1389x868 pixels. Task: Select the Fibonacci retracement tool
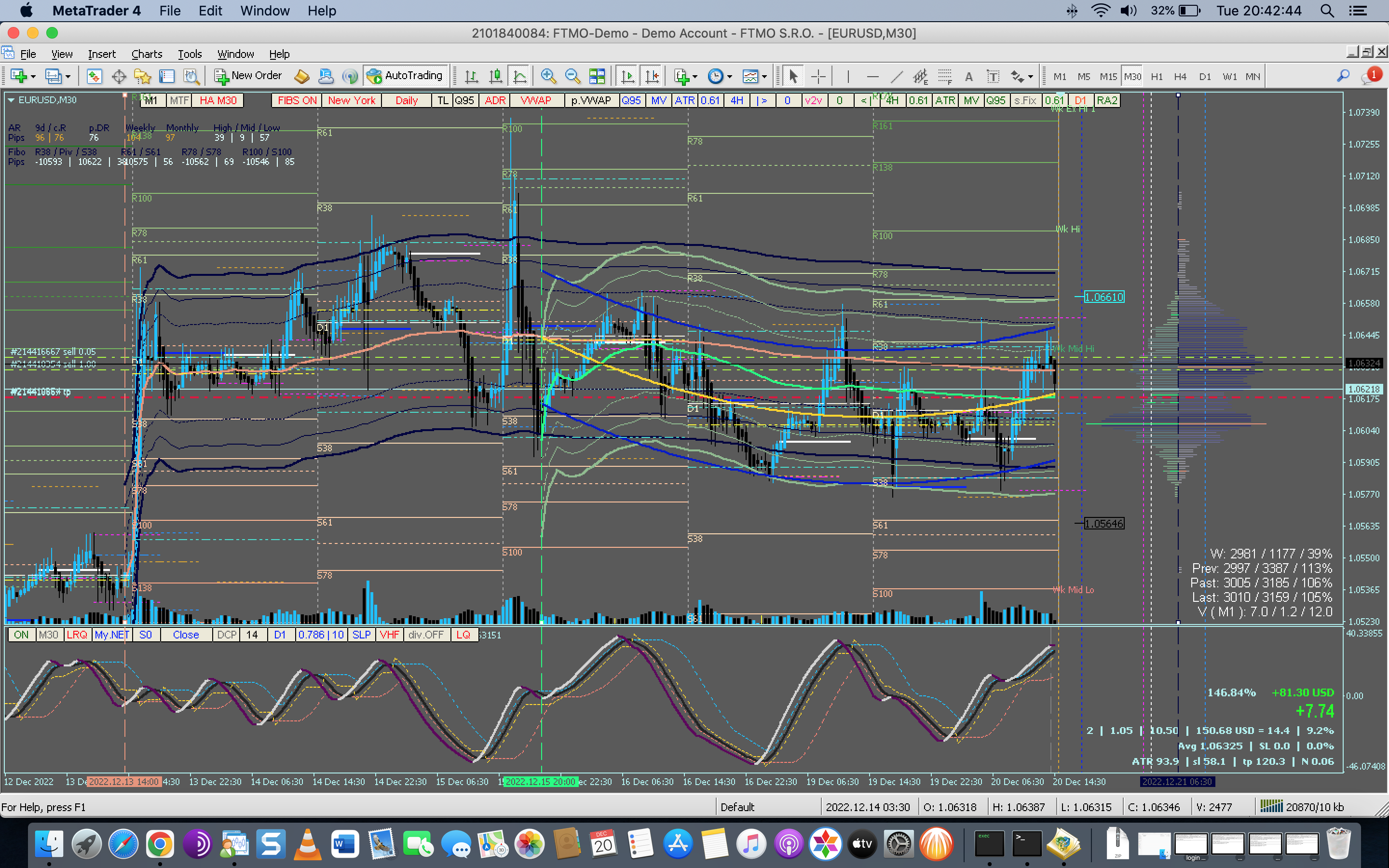945,76
